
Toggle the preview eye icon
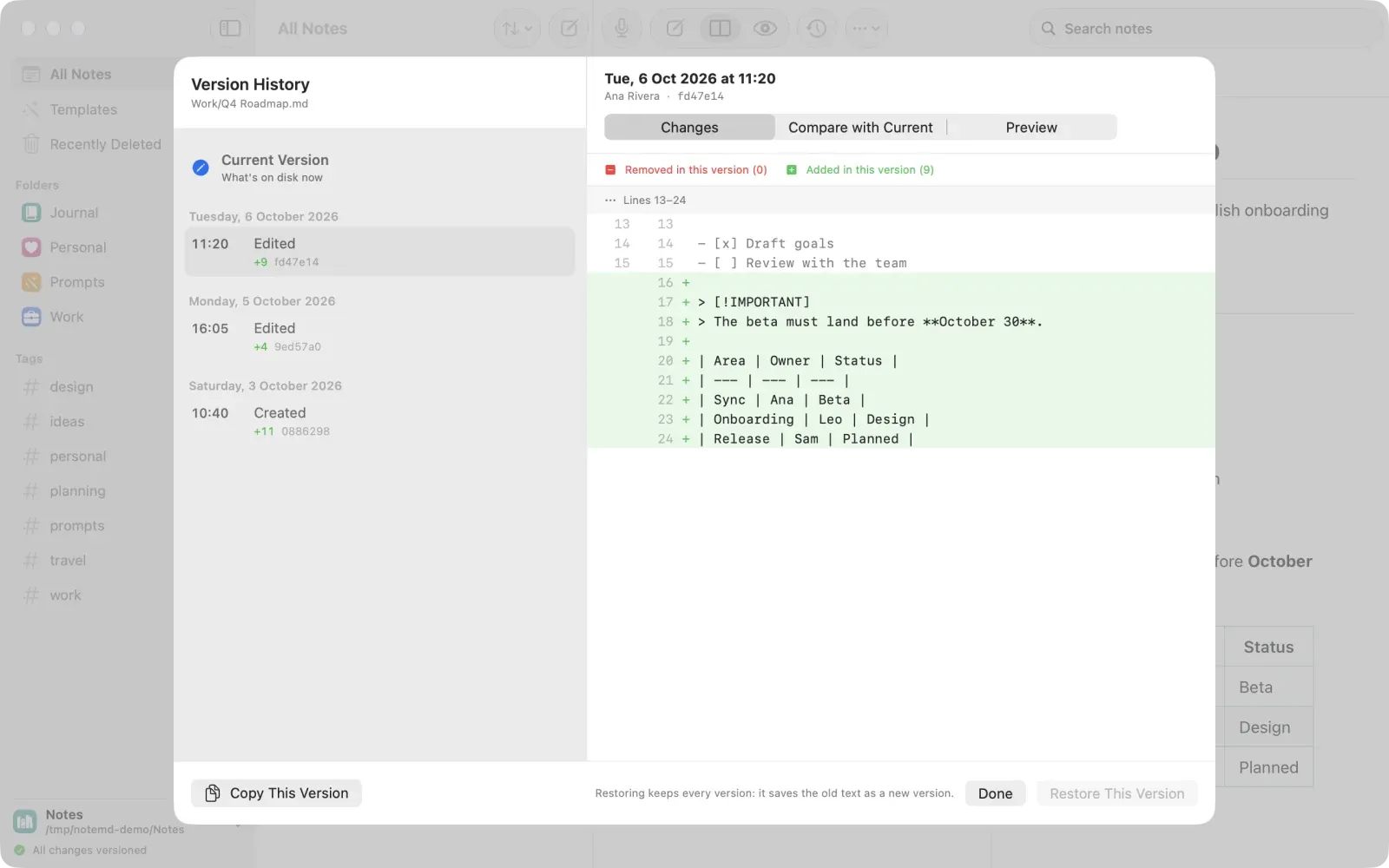coord(765,29)
